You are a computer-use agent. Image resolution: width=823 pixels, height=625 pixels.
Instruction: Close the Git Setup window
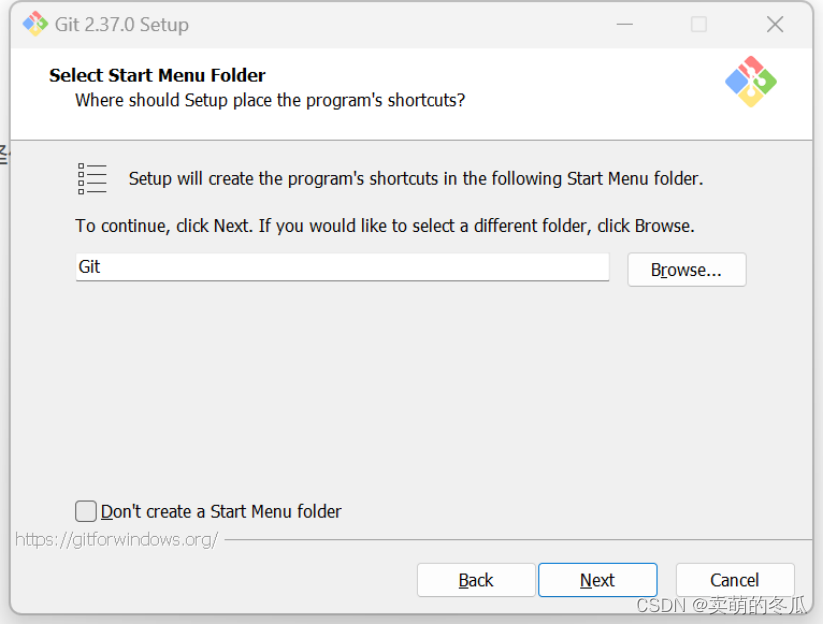[x=775, y=24]
